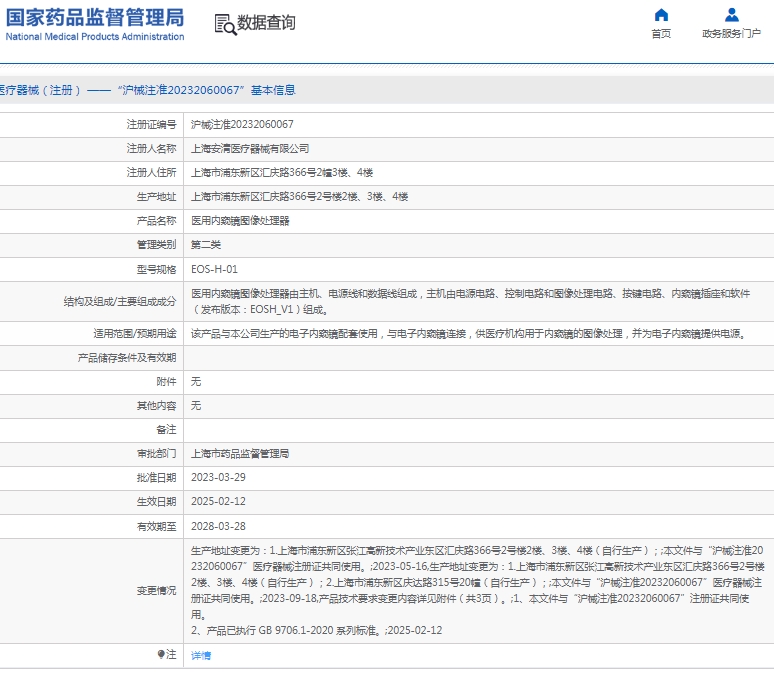Click the 管理类别 label

156,245
